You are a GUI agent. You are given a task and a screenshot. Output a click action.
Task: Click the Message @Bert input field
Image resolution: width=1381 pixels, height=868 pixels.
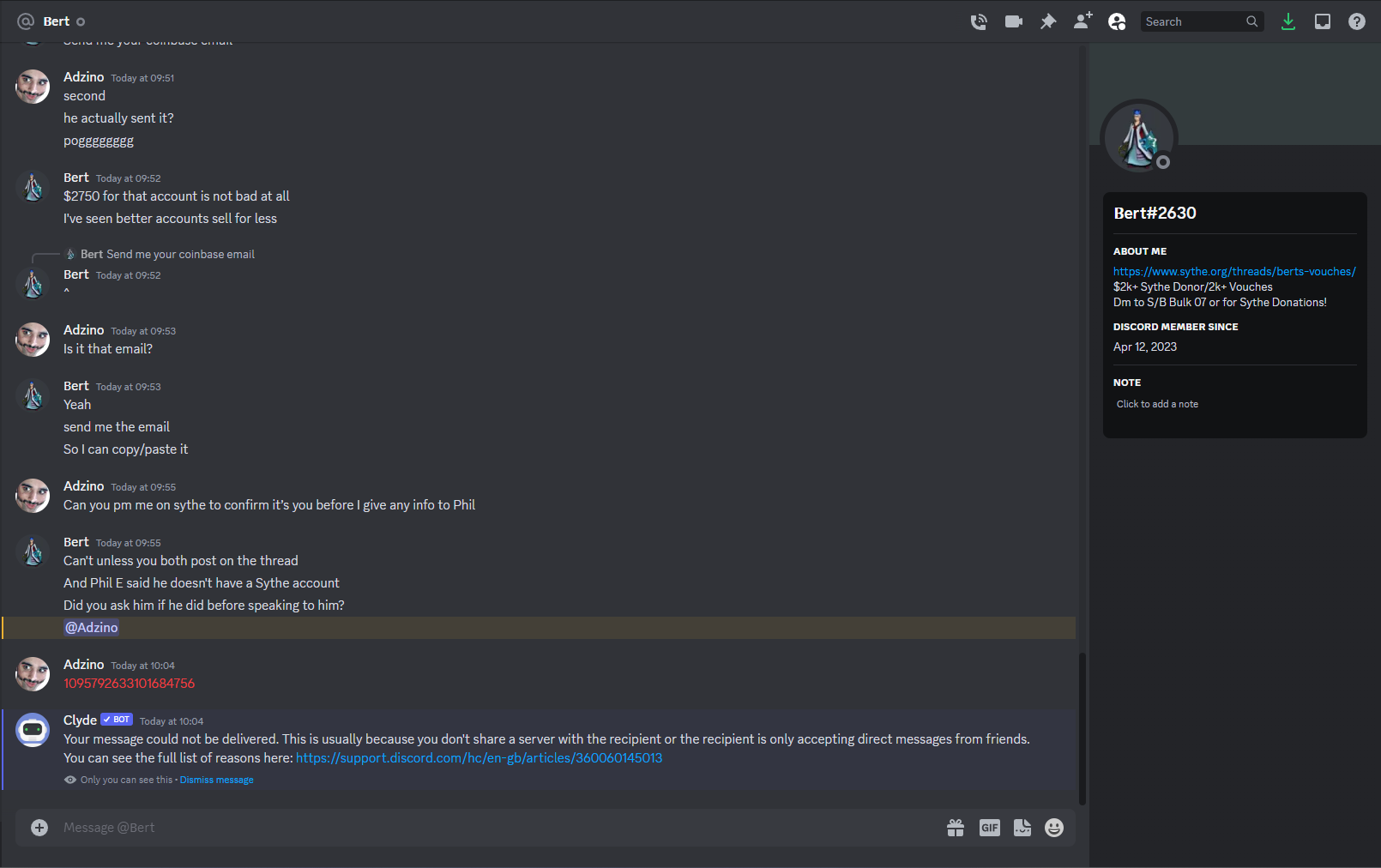coord(498,828)
